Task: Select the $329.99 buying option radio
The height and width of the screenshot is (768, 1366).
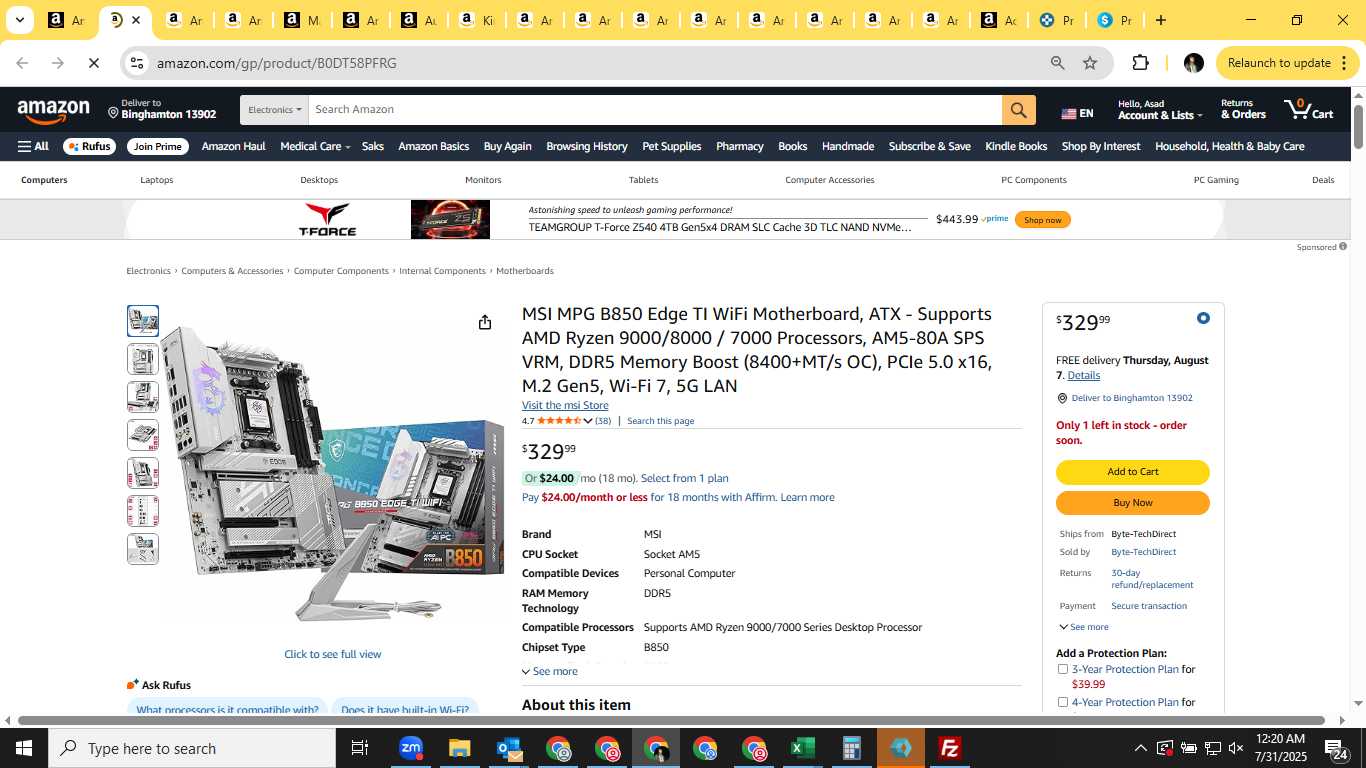Action: click(x=1203, y=318)
